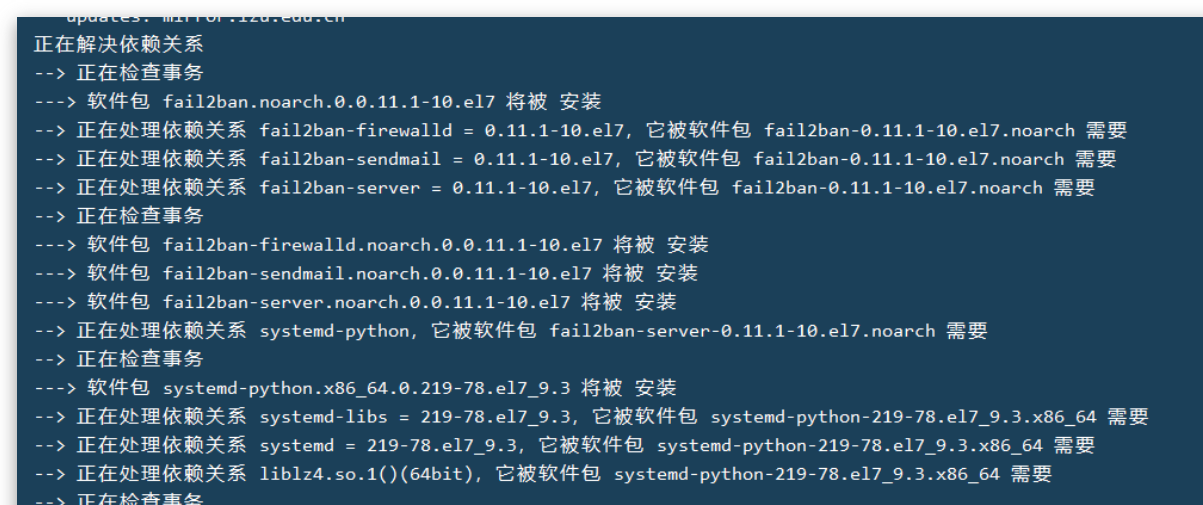Click '安装' after the systemd-python.x86_64 package
Image resolution: width=1203 pixels, height=505 pixels.
[656, 388]
